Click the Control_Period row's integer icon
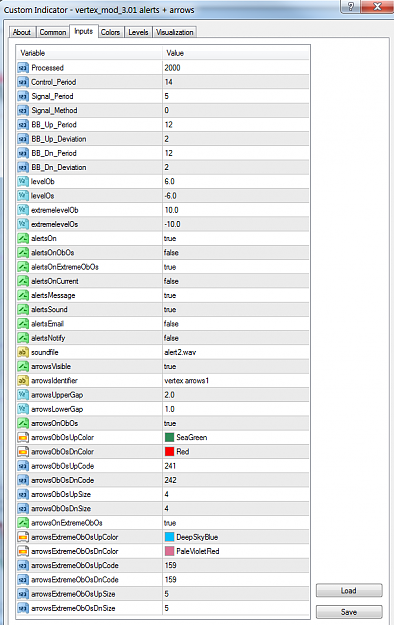 pyautogui.click(x=23, y=82)
